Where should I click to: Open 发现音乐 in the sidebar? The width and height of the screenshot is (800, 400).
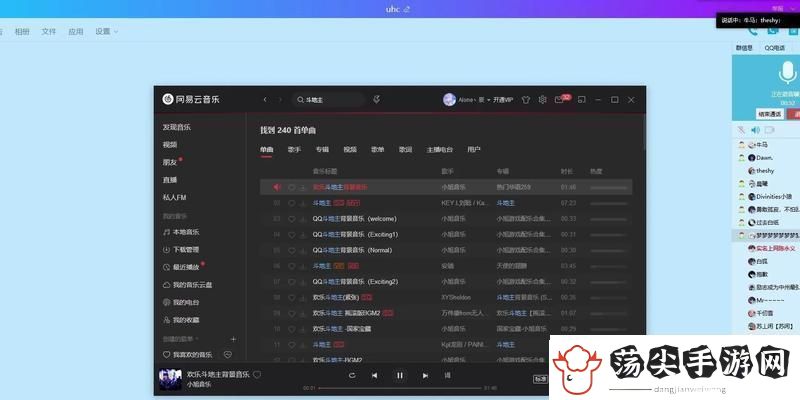click(177, 127)
